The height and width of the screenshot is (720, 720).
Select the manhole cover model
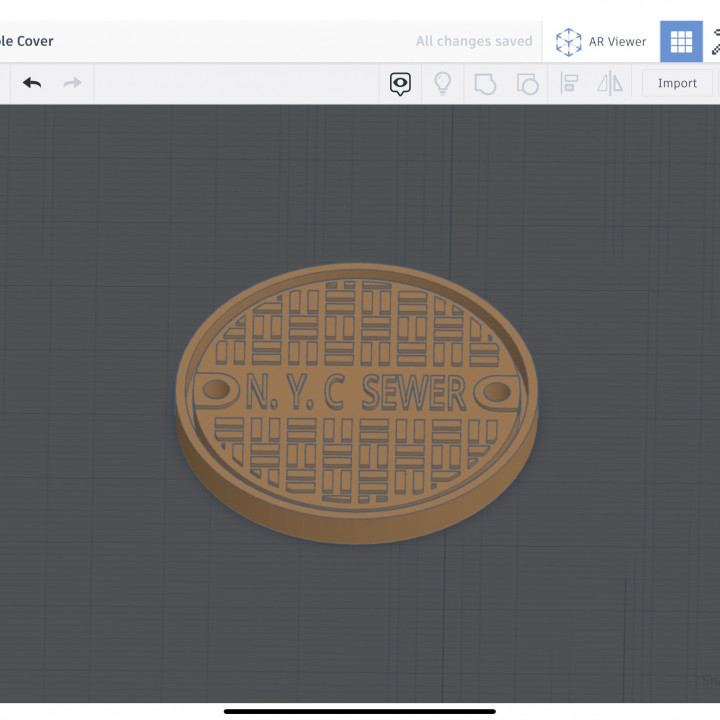(357, 403)
